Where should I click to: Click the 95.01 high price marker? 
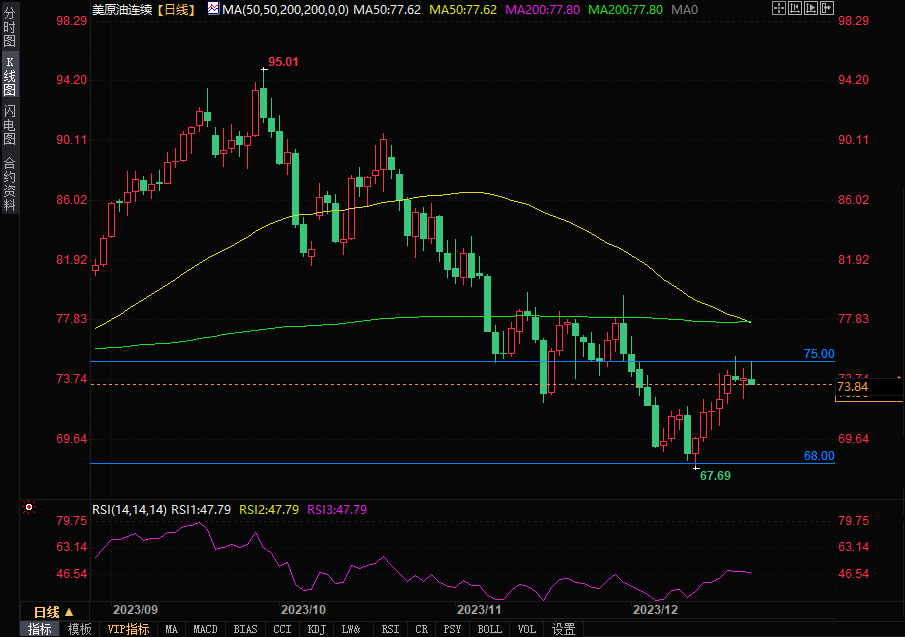[283, 62]
